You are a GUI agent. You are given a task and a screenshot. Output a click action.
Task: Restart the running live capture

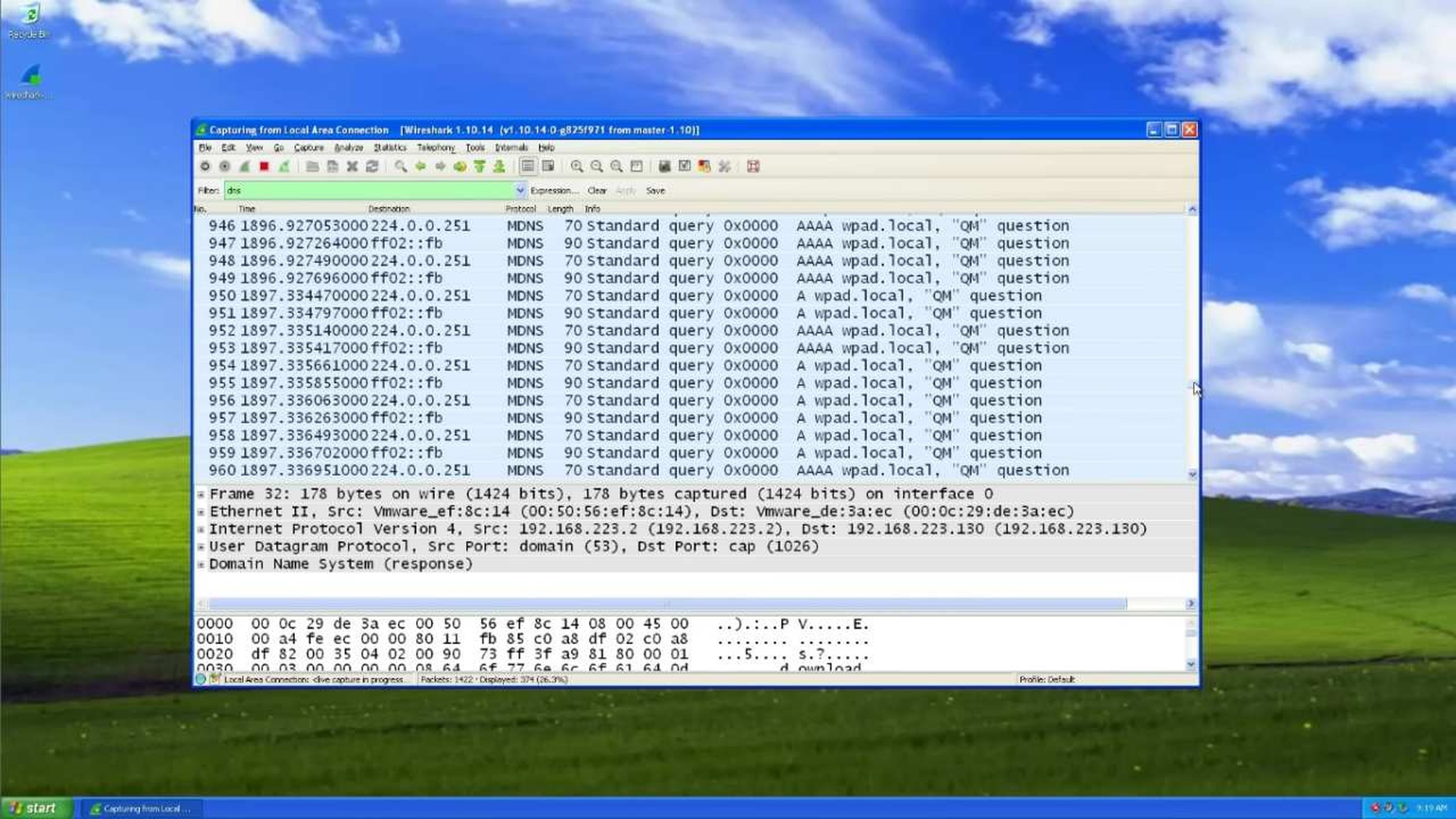click(284, 166)
